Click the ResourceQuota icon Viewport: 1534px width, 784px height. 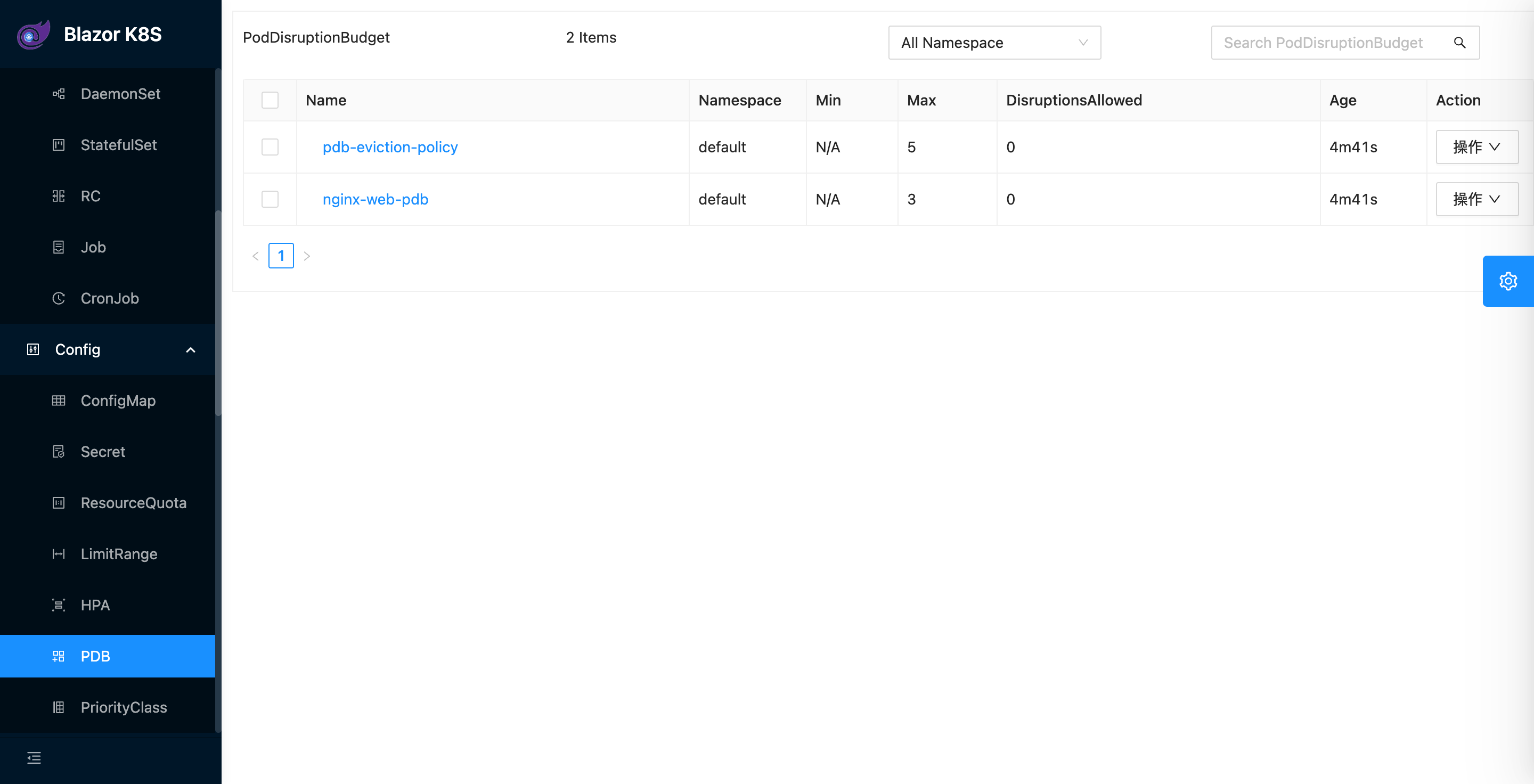tap(59, 504)
